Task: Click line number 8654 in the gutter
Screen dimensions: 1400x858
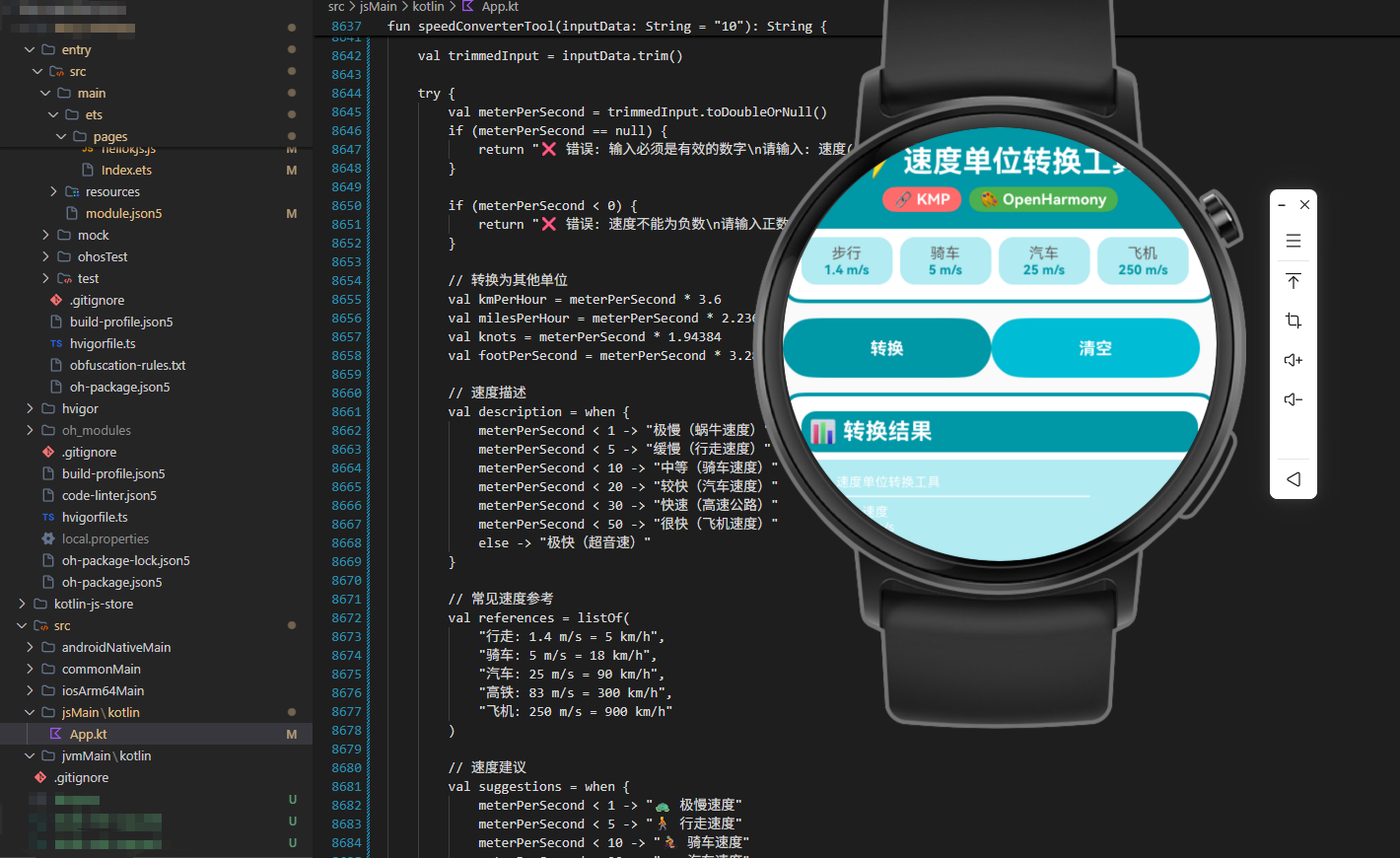Action: coord(346,280)
